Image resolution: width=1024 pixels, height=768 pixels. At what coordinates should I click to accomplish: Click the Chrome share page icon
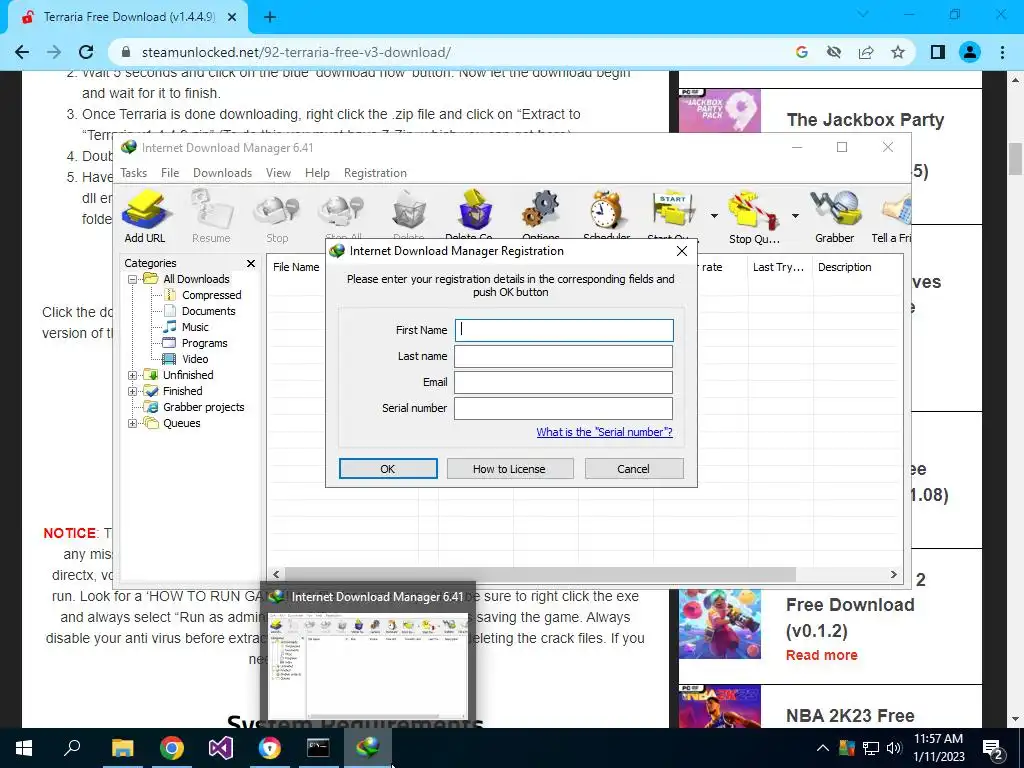point(866,52)
